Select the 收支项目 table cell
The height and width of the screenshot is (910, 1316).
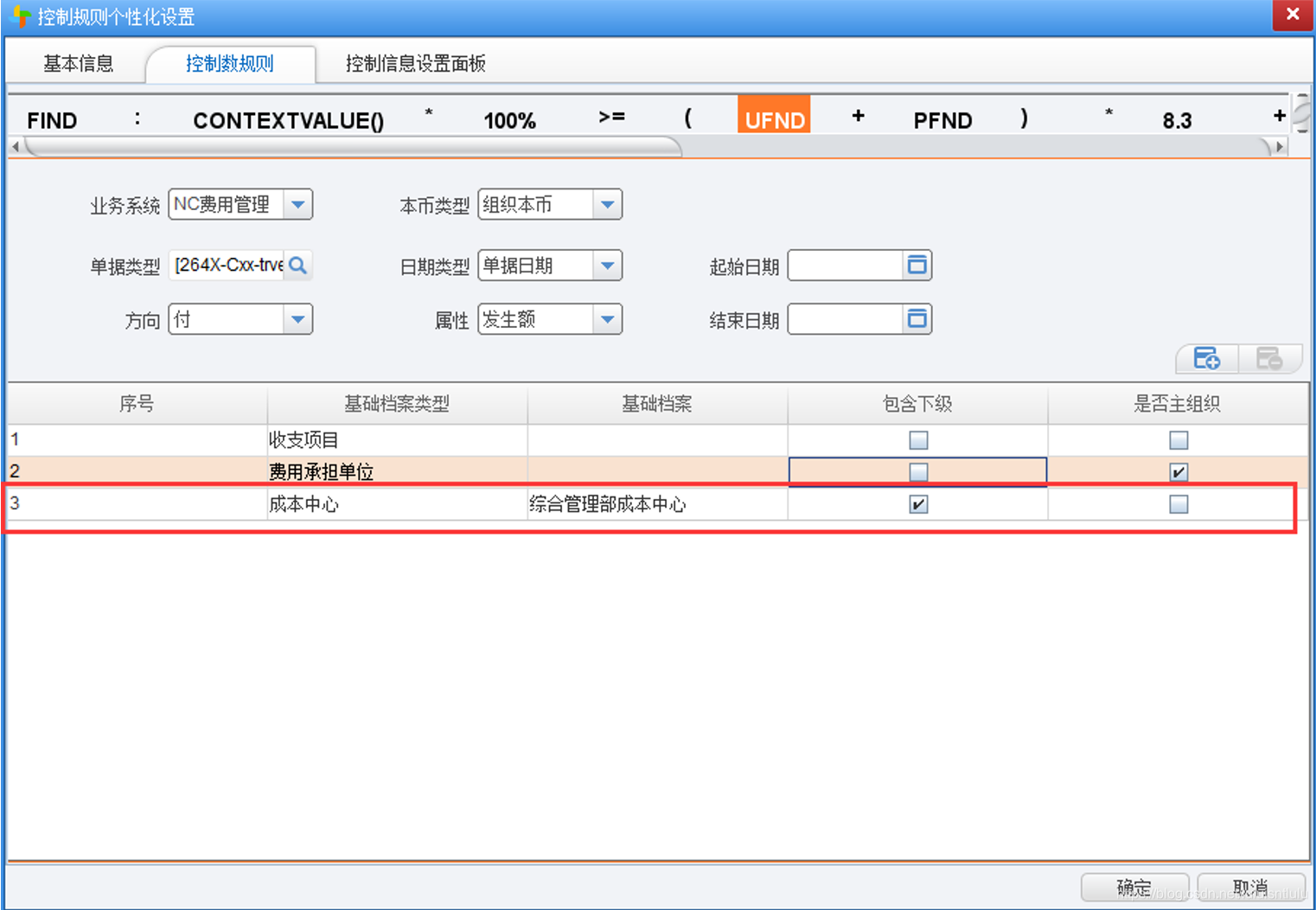coord(397,440)
